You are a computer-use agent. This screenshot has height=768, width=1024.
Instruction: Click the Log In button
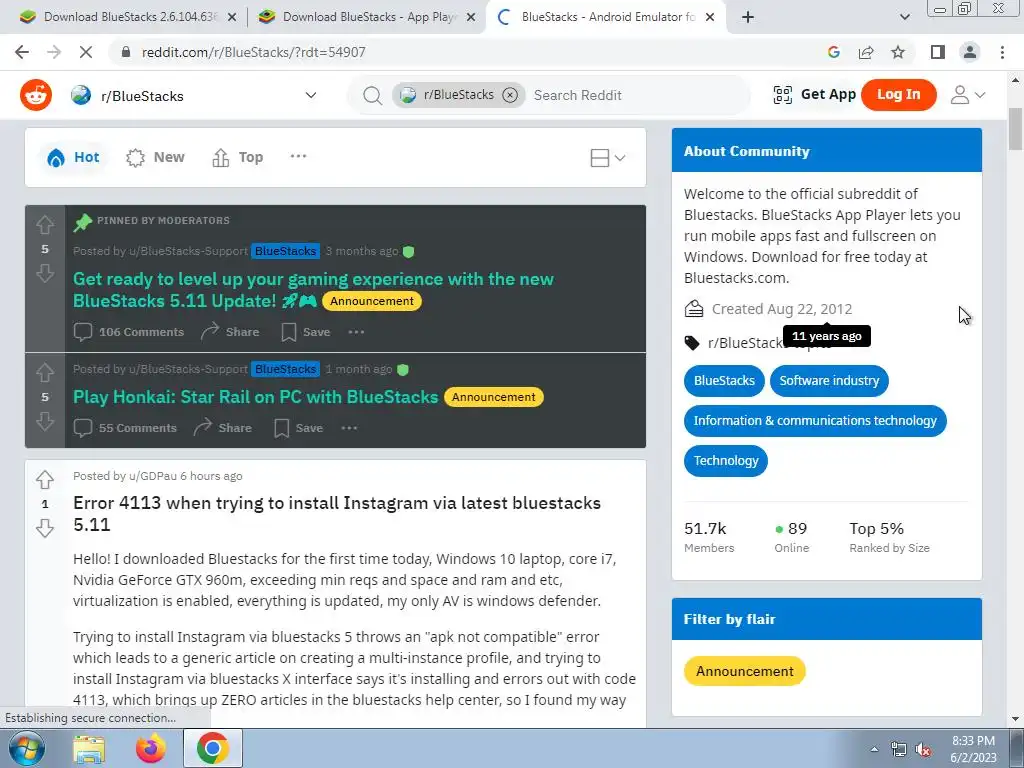coord(899,95)
